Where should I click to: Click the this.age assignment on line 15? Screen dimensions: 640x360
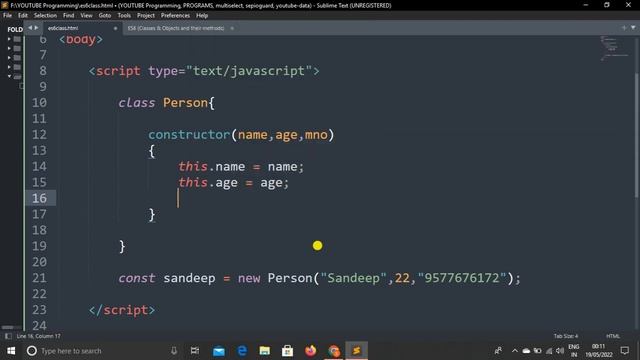(x=233, y=182)
